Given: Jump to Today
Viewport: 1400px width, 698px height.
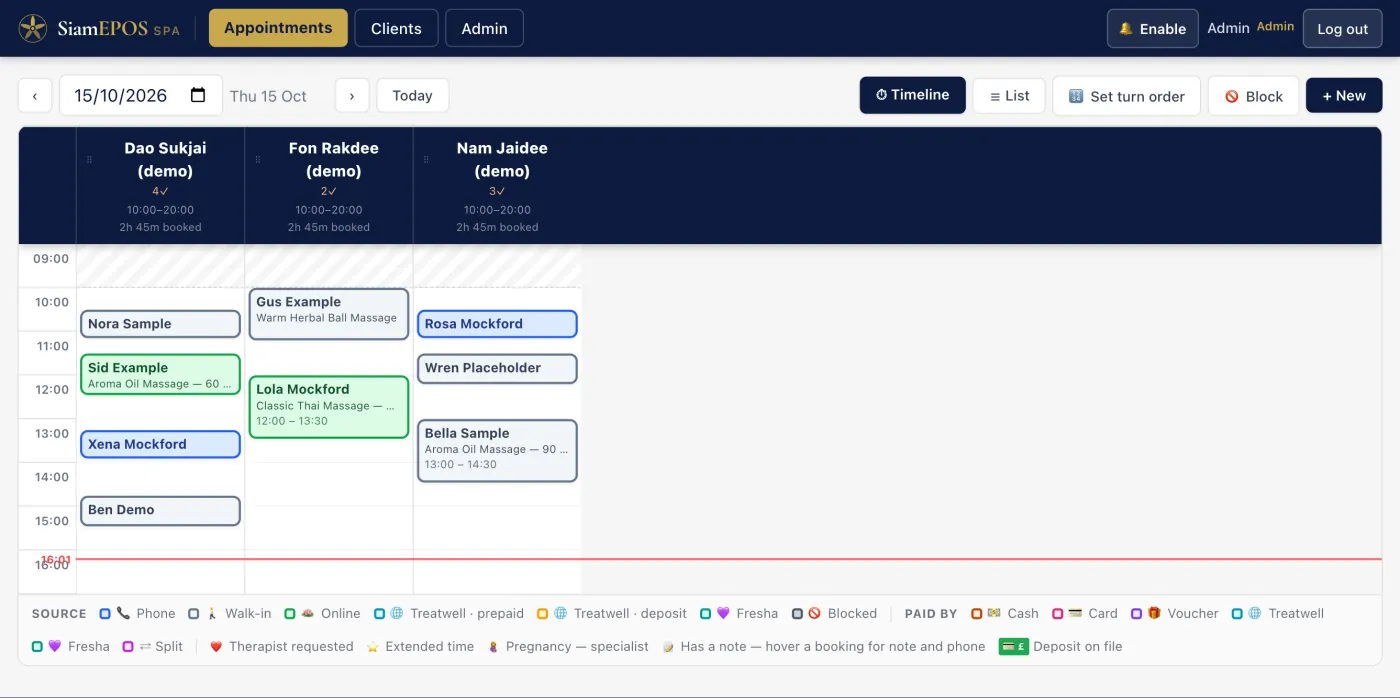Looking at the screenshot, I should 412,95.
